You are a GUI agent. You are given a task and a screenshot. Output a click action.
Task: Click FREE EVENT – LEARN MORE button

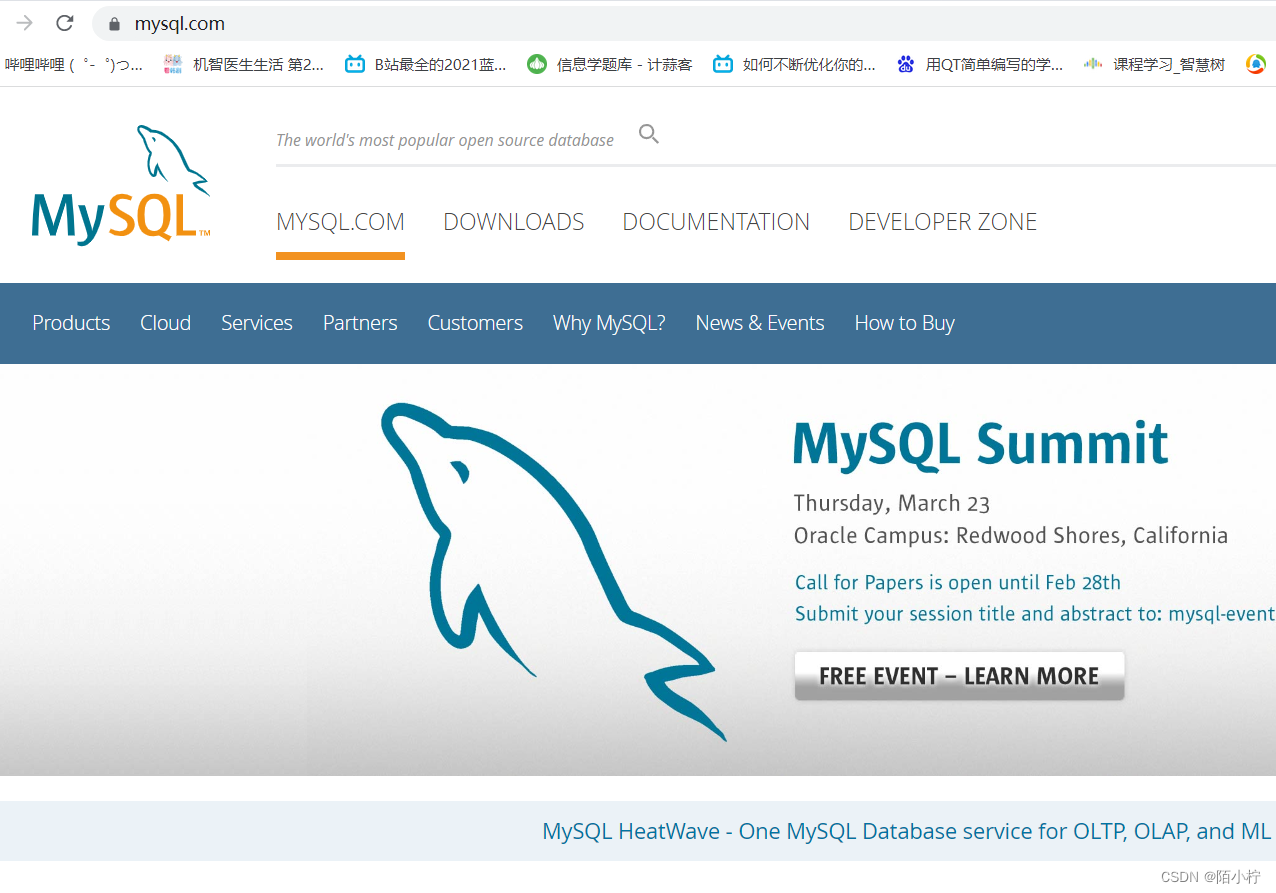[x=959, y=676]
